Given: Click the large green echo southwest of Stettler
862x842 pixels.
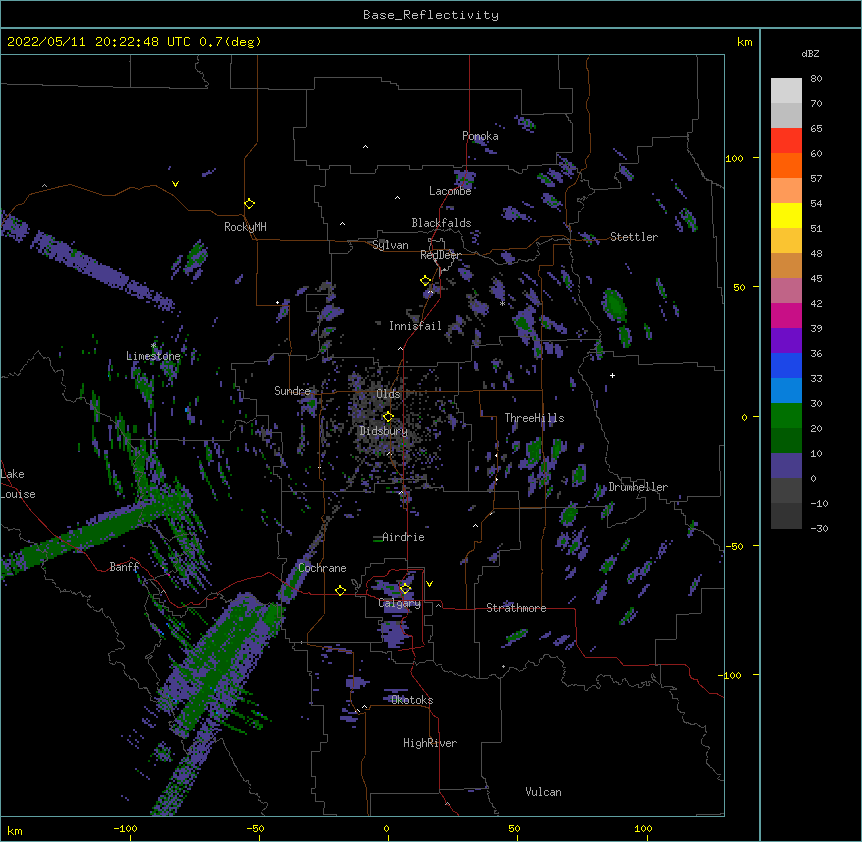Looking at the screenshot, I should point(614,305).
